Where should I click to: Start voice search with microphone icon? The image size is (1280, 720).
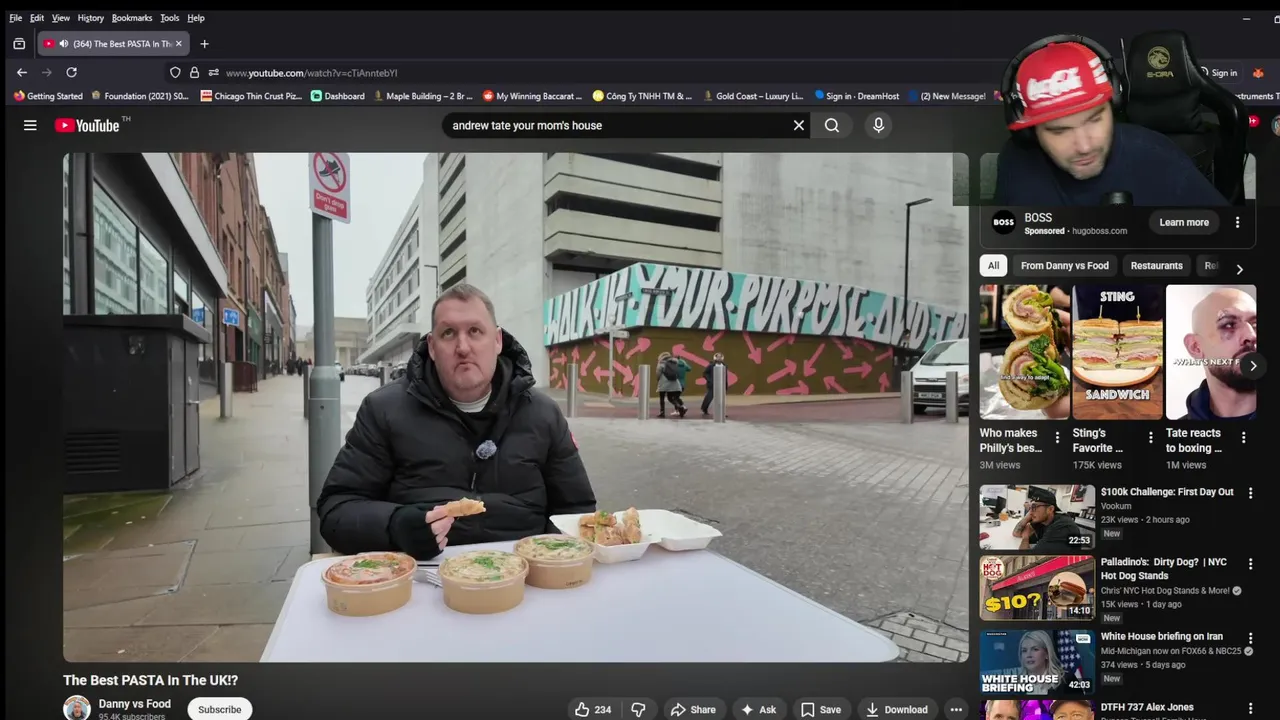(878, 125)
